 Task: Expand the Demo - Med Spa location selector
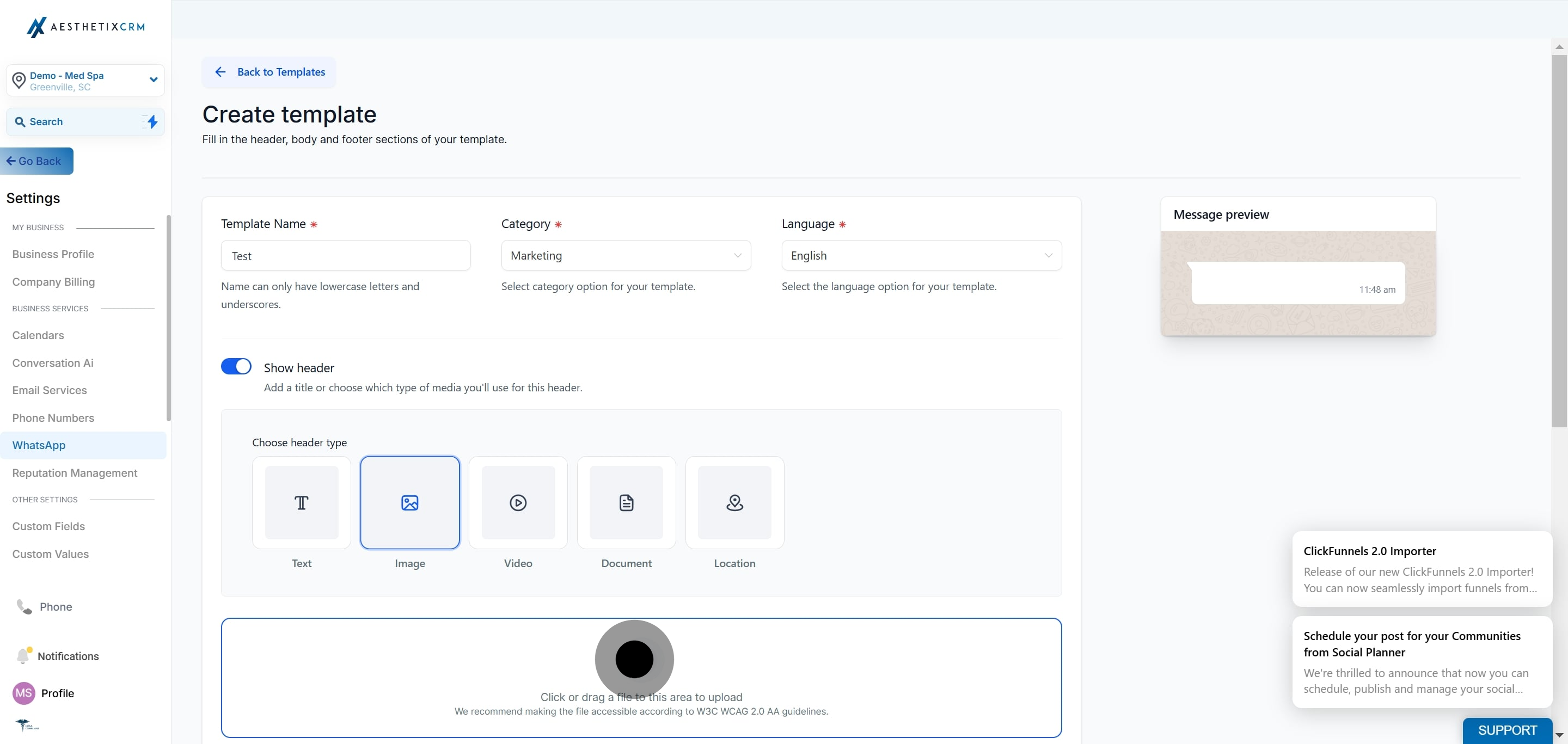(x=85, y=81)
